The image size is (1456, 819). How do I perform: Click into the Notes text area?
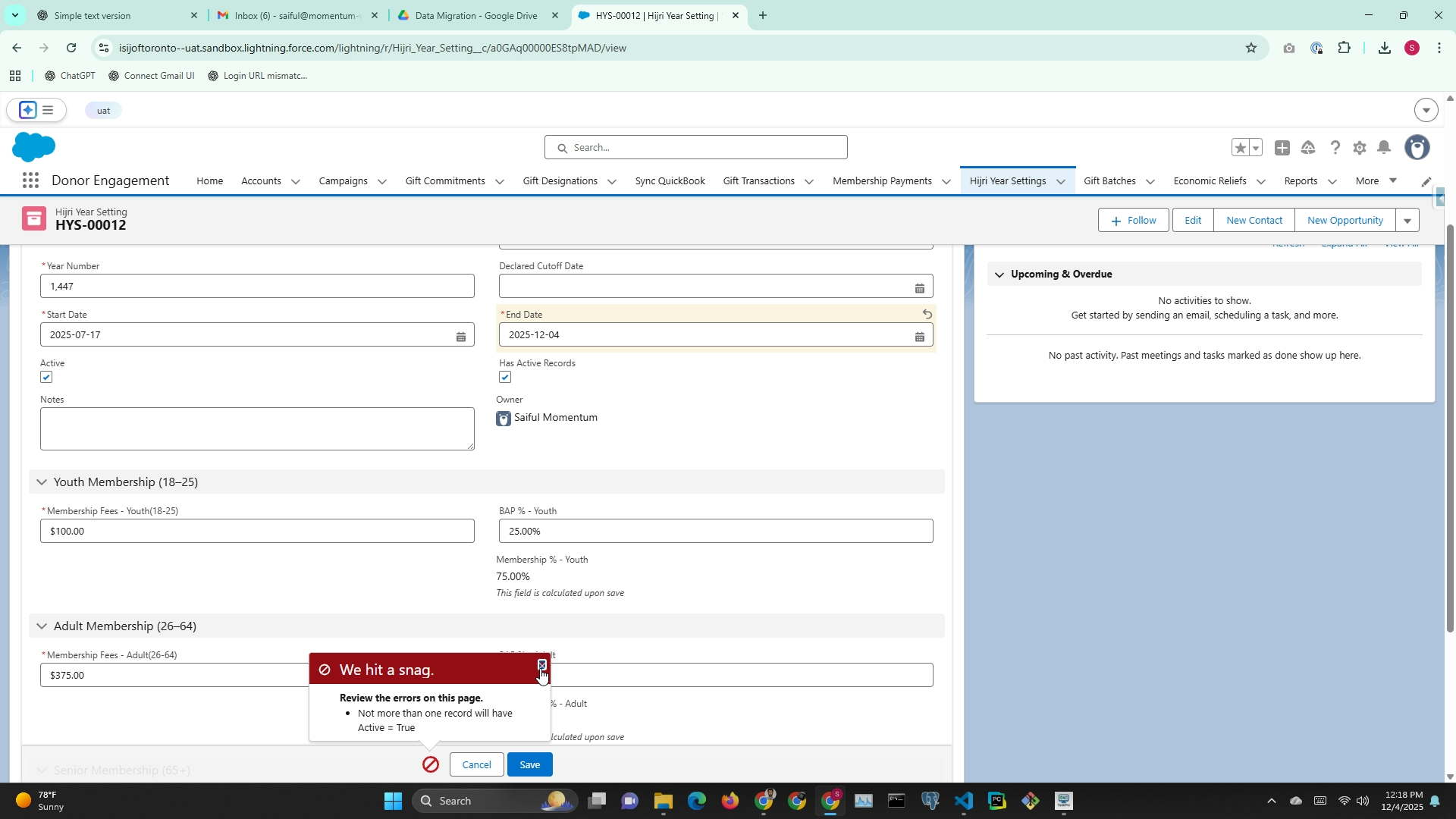[x=257, y=428]
